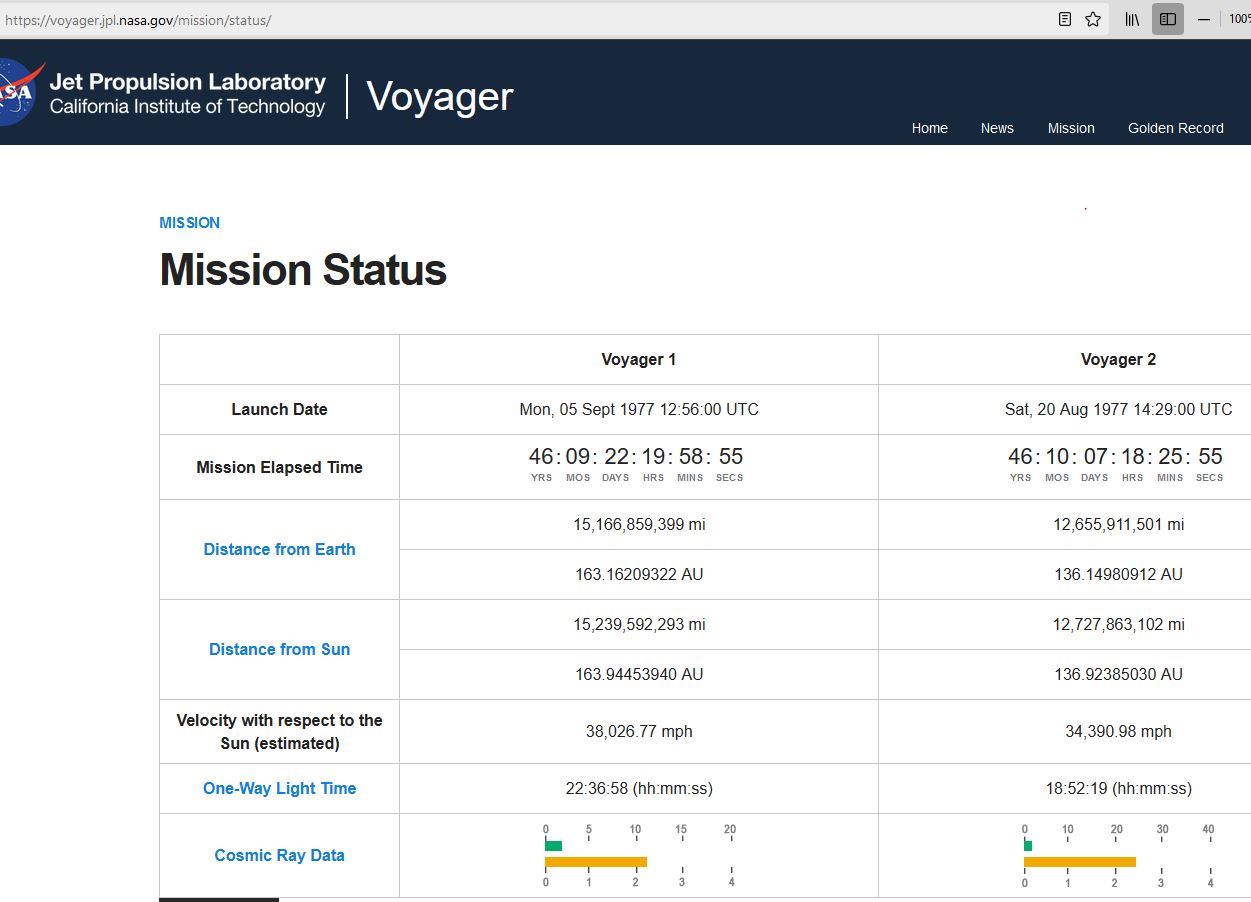Open the Golden Record nav menu
The height and width of the screenshot is (902, 1251).
click(1176, 128)
